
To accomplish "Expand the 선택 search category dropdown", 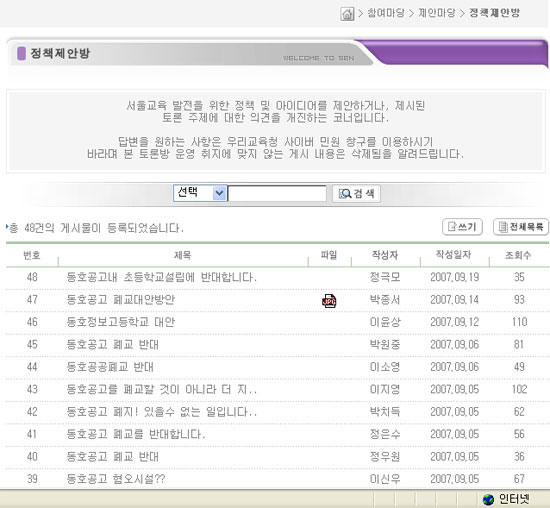I will tap(200, 193).
